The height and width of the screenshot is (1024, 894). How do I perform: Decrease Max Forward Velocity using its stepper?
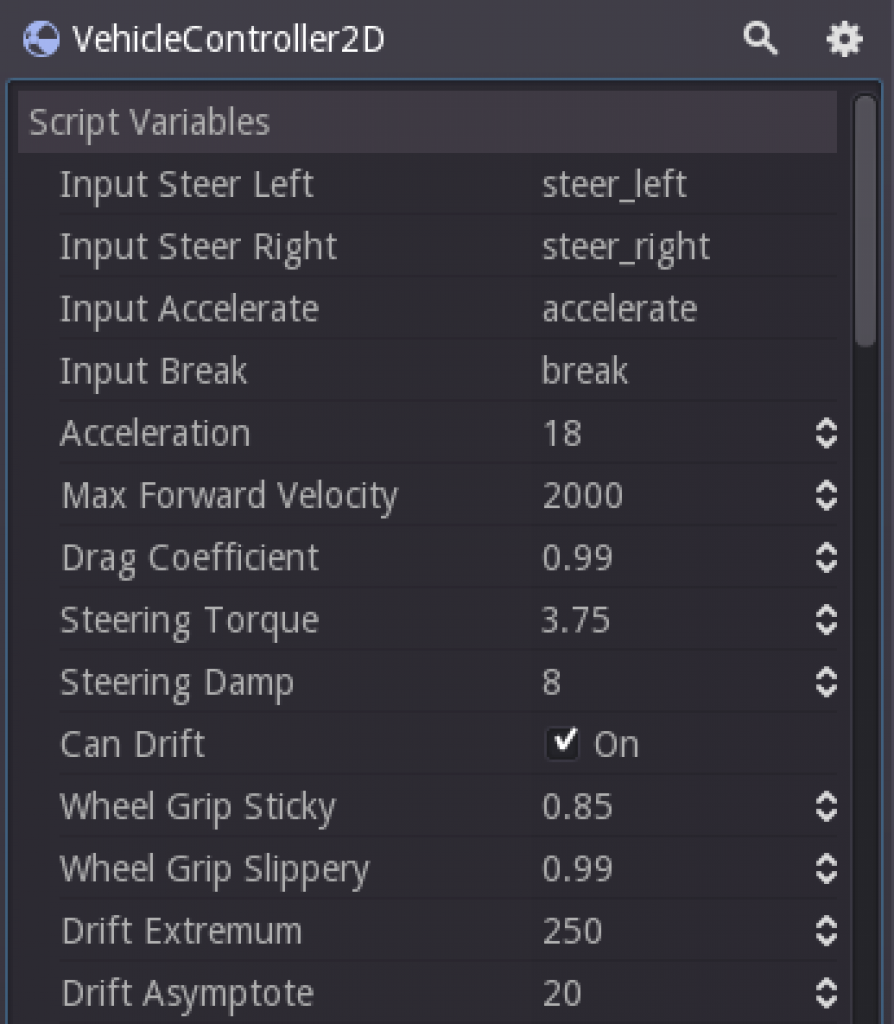[828, 502]
